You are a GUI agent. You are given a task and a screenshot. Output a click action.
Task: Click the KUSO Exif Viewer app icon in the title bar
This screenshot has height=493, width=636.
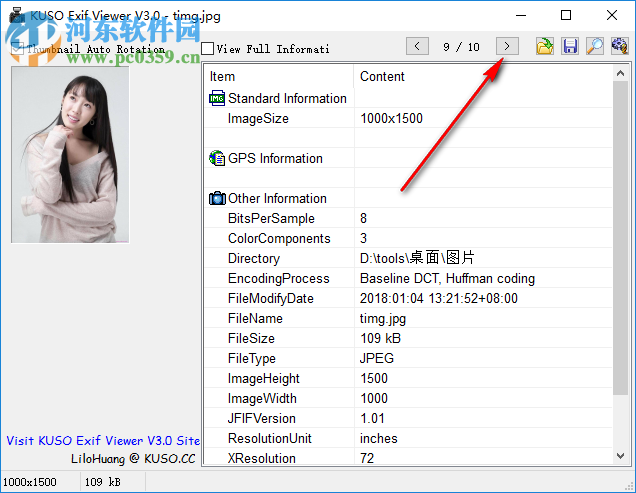click(17, 15)
